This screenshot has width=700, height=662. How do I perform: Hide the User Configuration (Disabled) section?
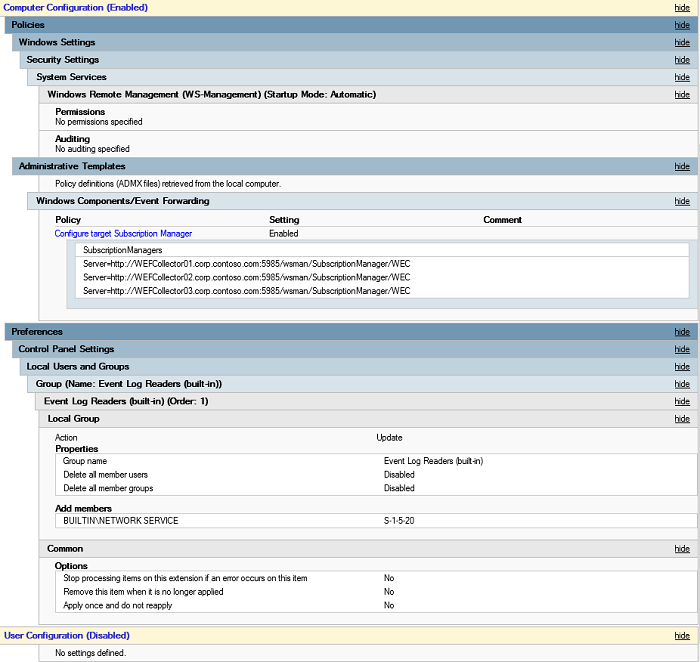tap(681, 636)
